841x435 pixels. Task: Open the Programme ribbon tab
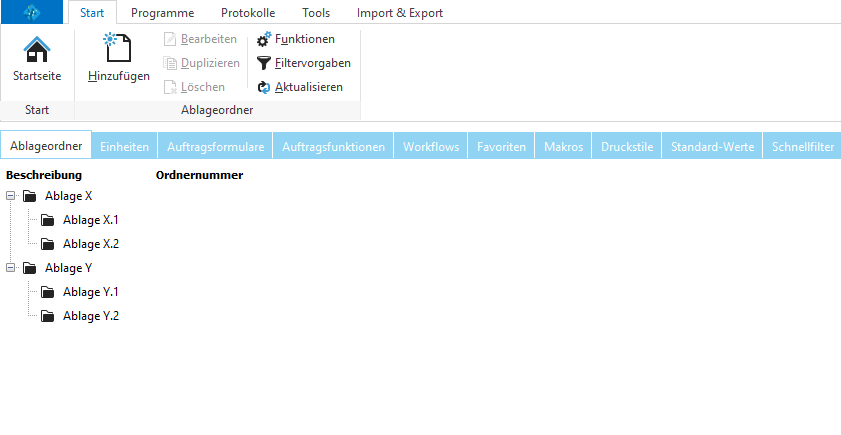point(162,13)
